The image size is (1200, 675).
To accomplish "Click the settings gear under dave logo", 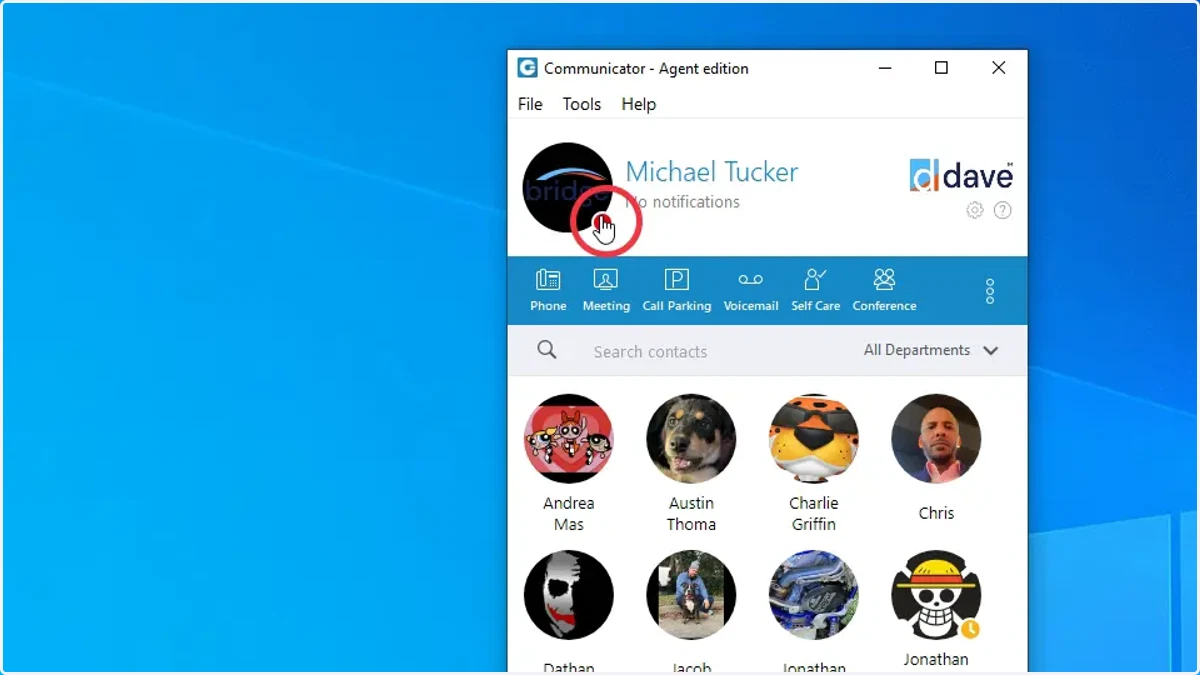I will (x=975, y=210).
